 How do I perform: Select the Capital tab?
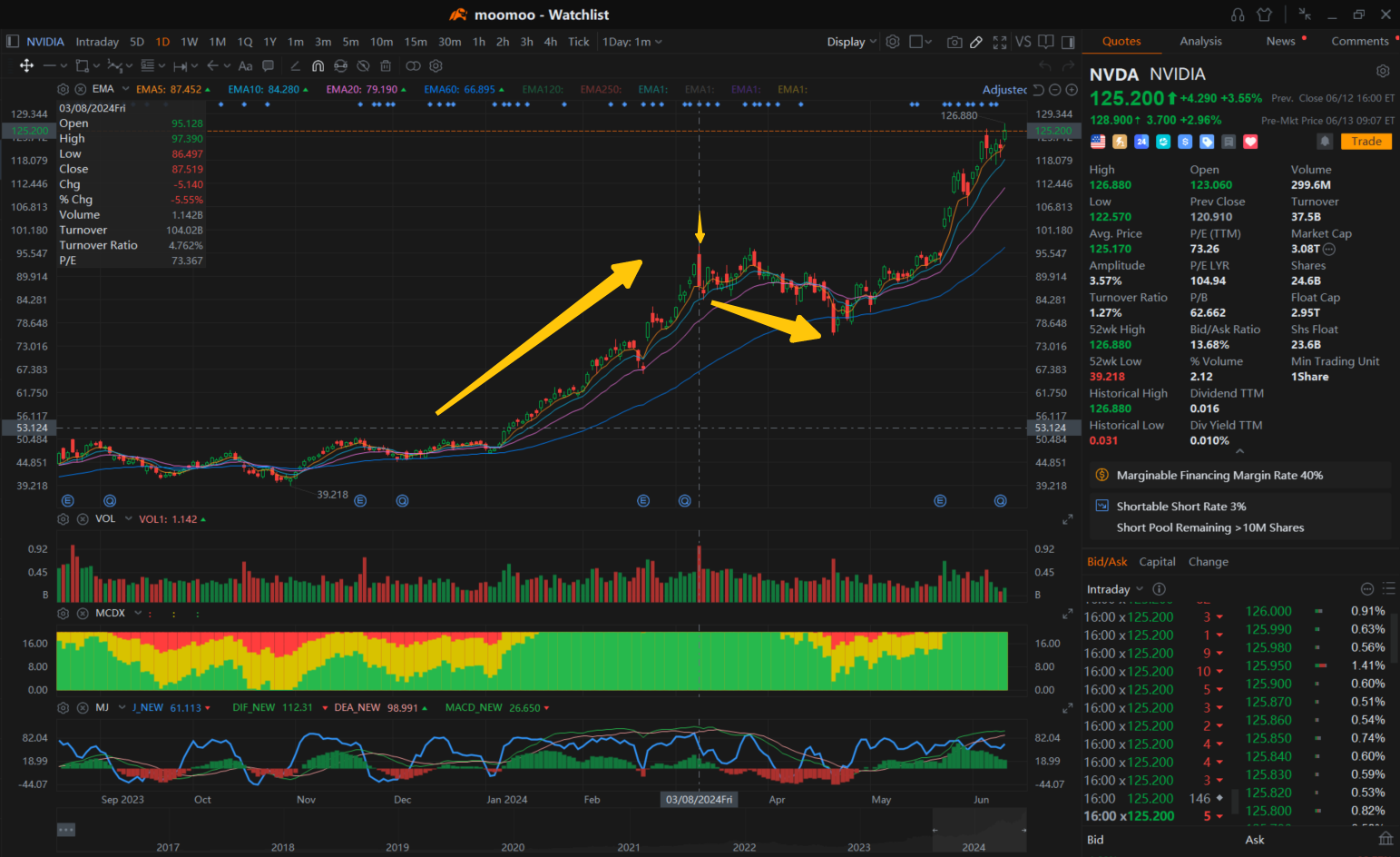click(1157, 562)
